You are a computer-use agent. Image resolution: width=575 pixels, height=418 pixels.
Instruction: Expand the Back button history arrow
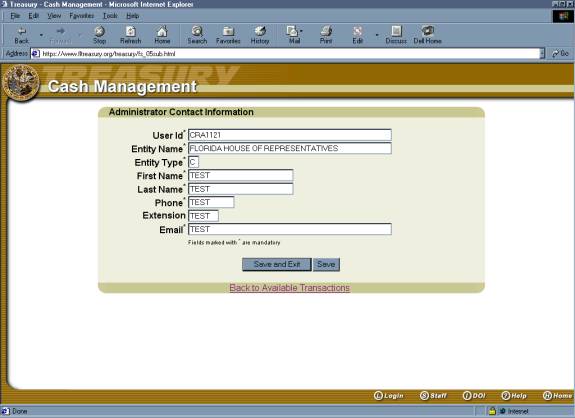pyautogui.click(x=41, y=35)
